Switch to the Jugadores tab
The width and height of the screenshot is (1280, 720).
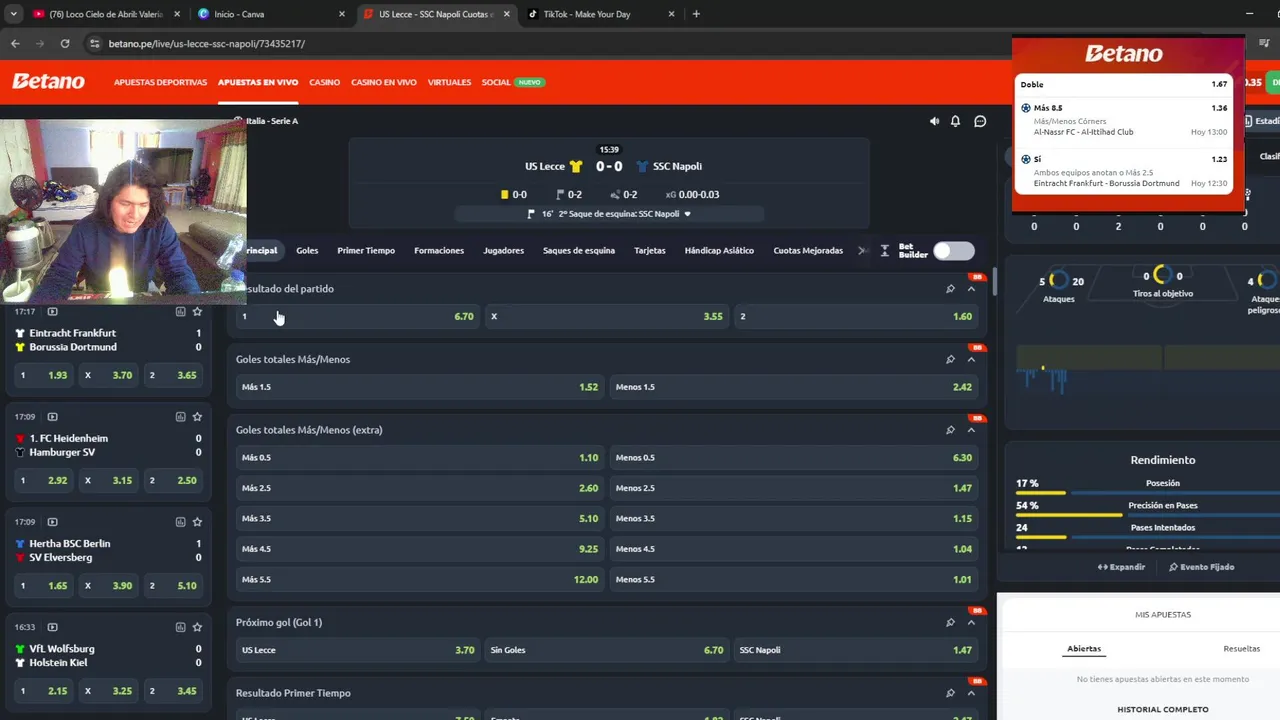pos(503,251)
